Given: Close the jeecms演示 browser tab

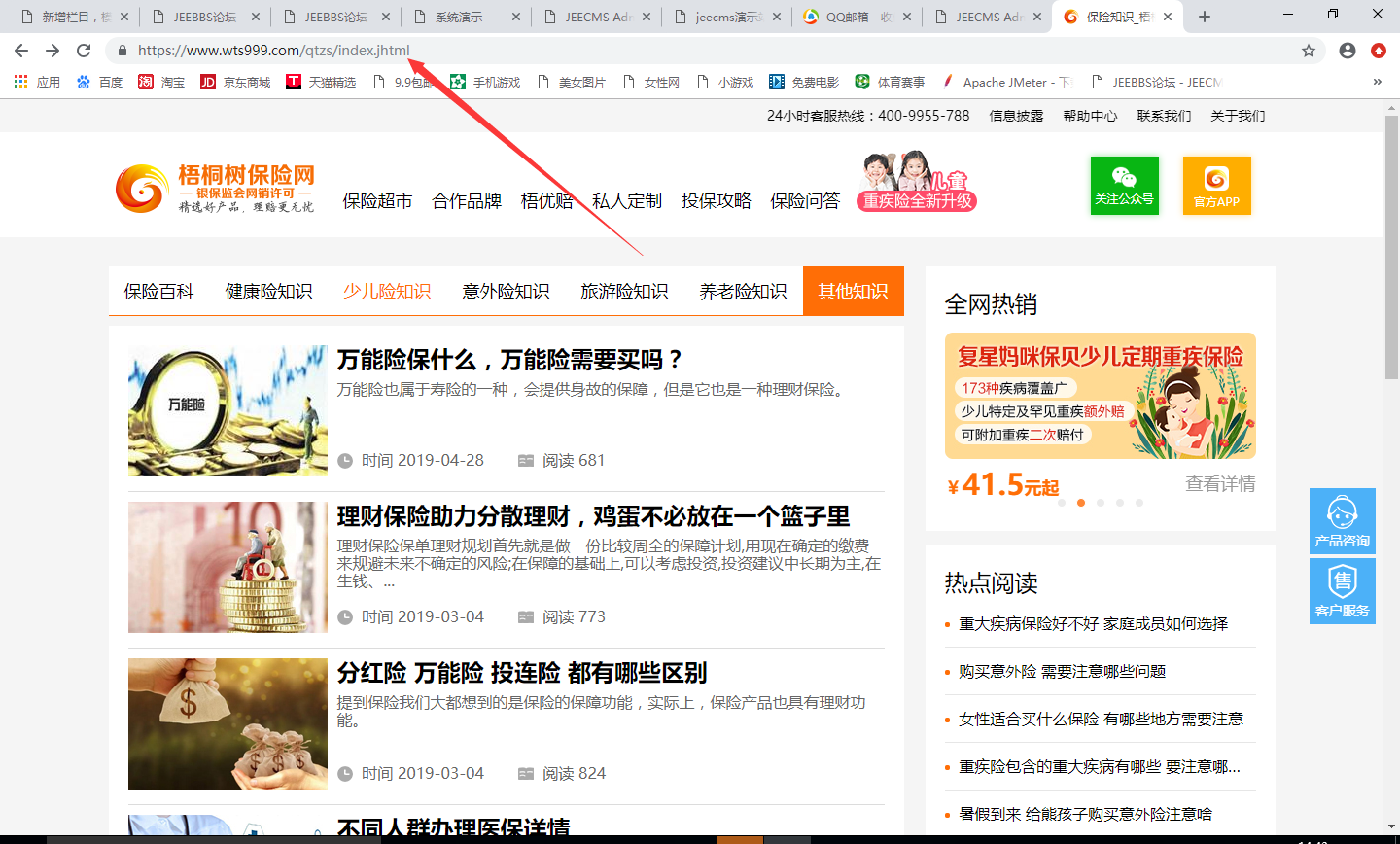Looking at the screenshot, I should (777, 17).
